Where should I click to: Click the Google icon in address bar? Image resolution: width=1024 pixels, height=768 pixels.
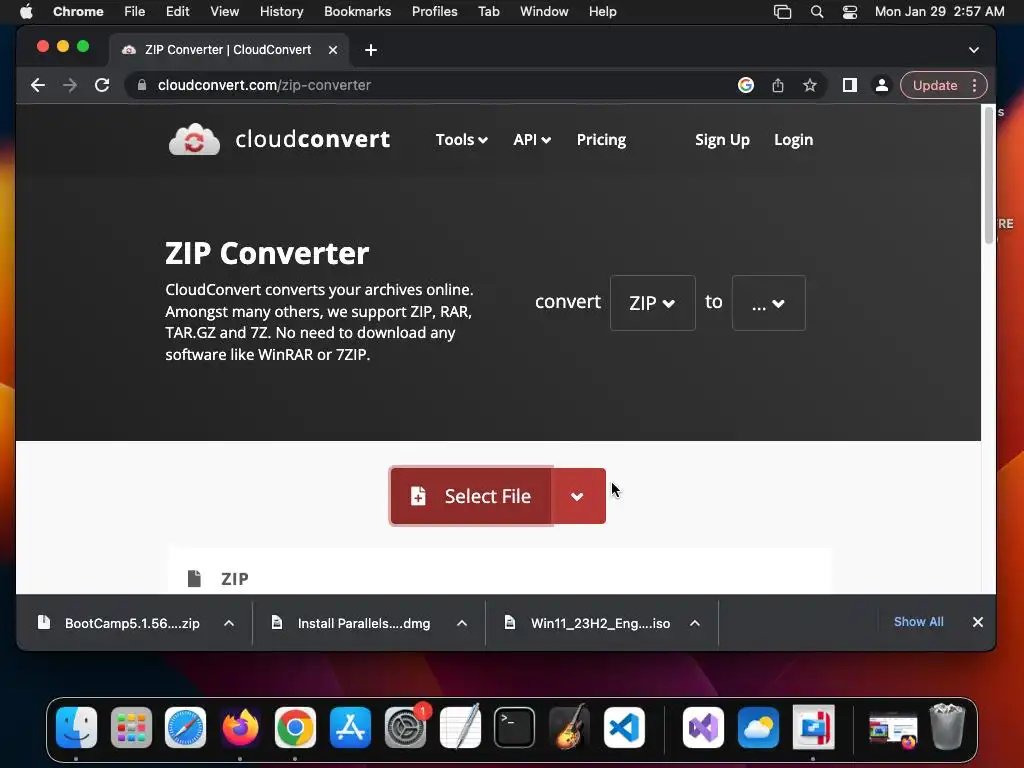coord(746,85)
